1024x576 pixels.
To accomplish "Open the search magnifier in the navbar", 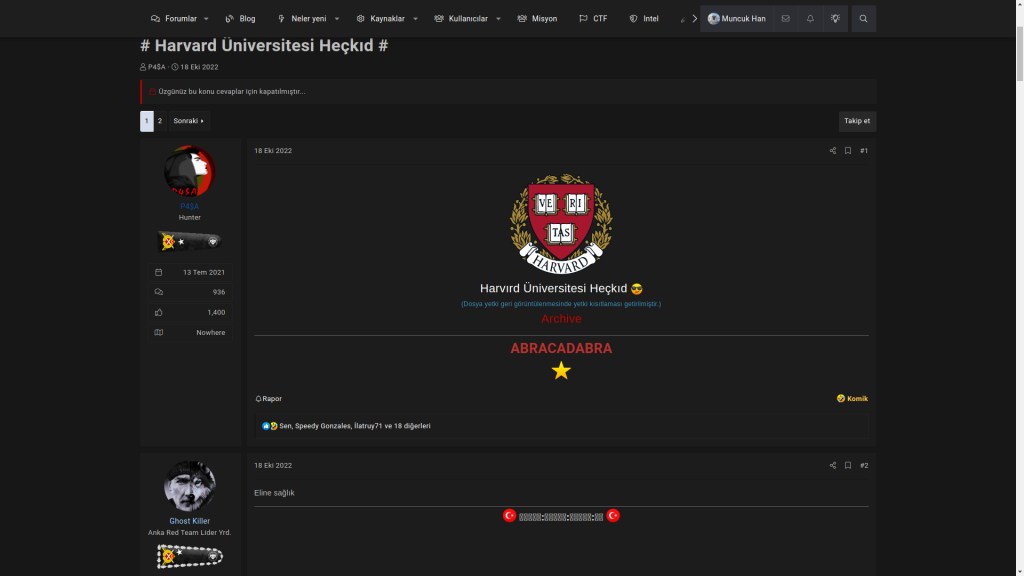I will 863,18.
